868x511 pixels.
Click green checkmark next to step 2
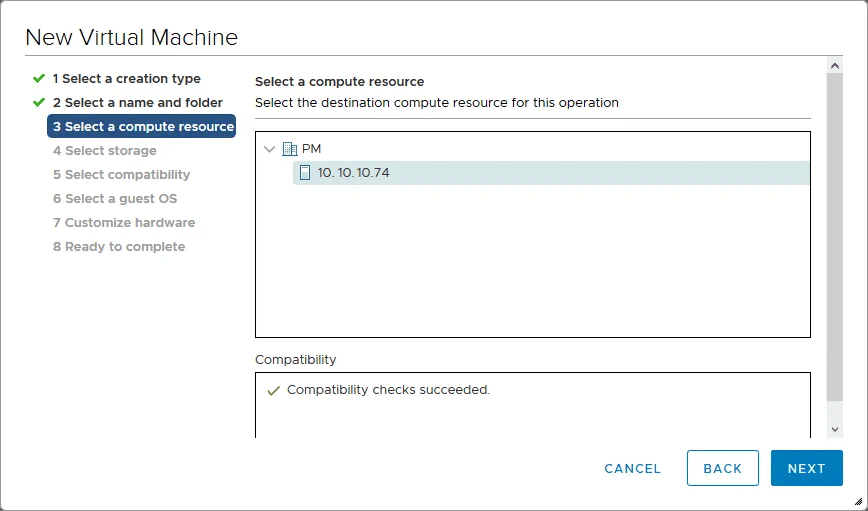[39, 102]
